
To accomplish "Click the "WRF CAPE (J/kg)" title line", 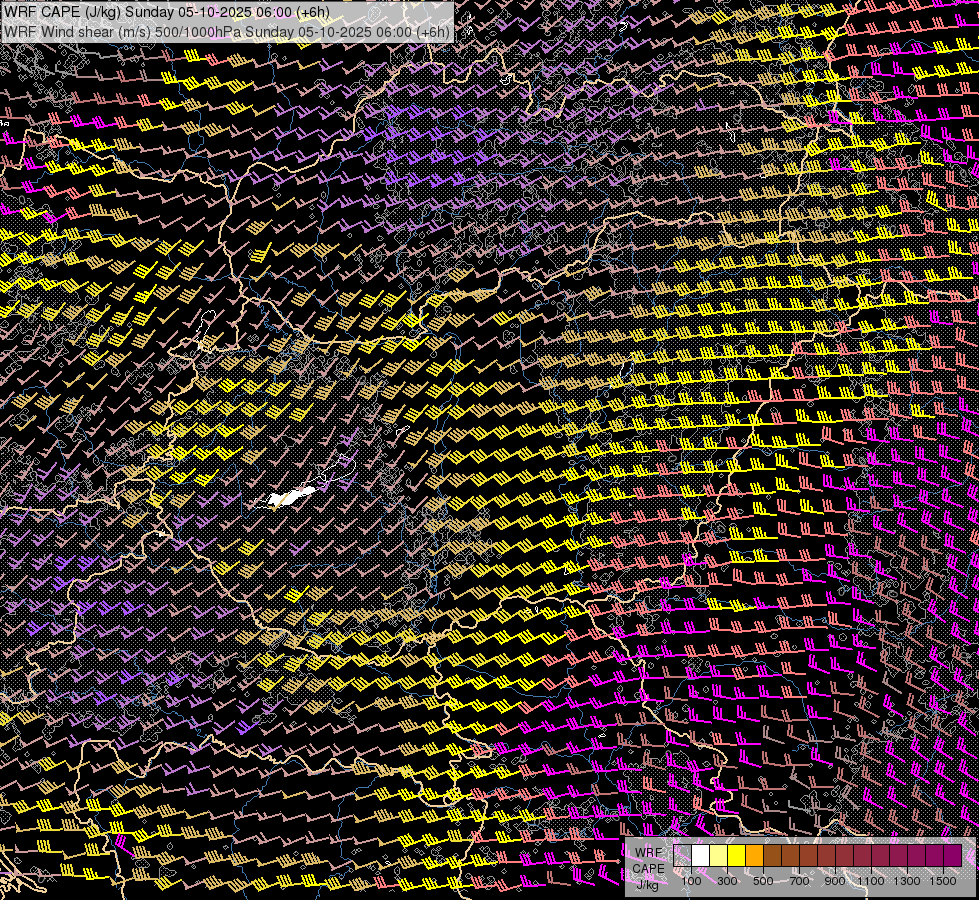I will [x=60, y=12].
